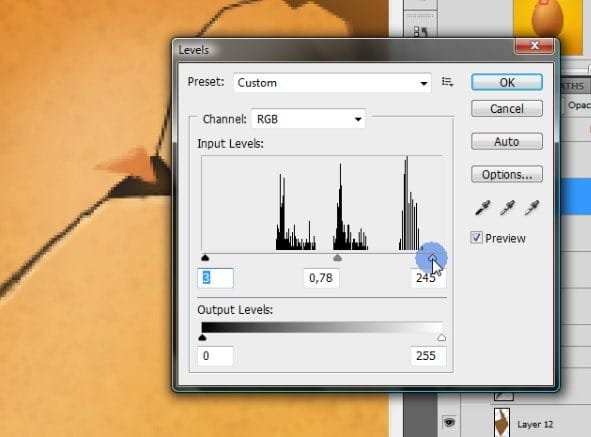Open the preset options menu icon
The image size is (591, 437).
click(447, 82)
